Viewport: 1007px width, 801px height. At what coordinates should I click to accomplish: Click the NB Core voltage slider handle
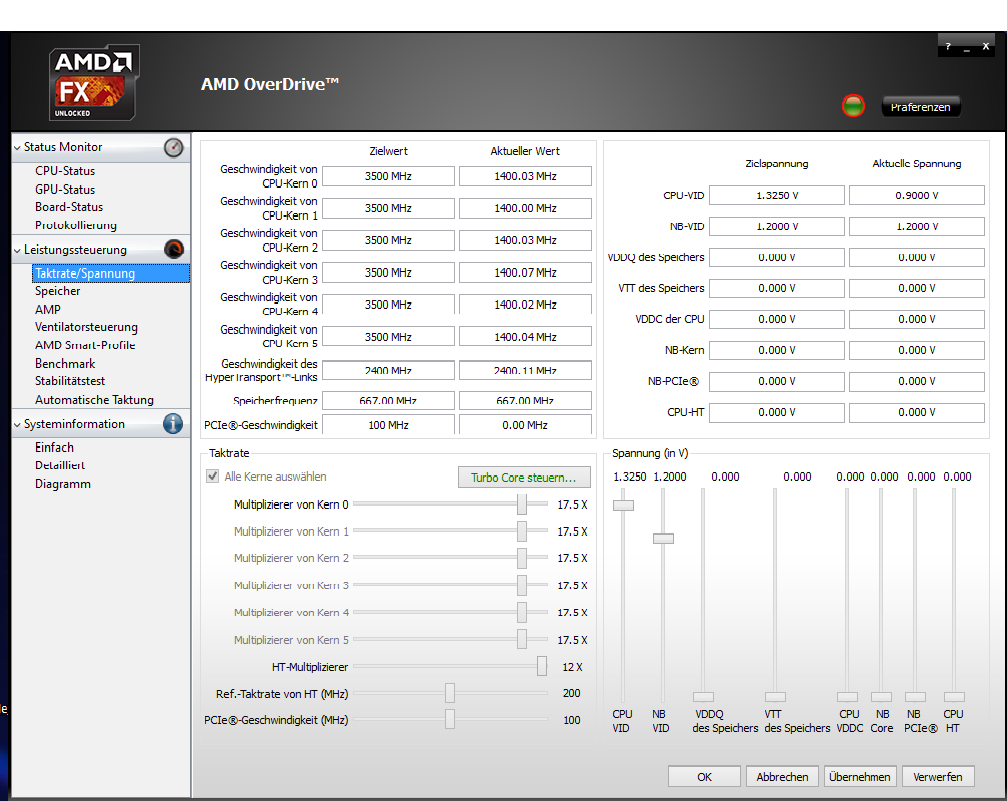(x=881, y=697)
